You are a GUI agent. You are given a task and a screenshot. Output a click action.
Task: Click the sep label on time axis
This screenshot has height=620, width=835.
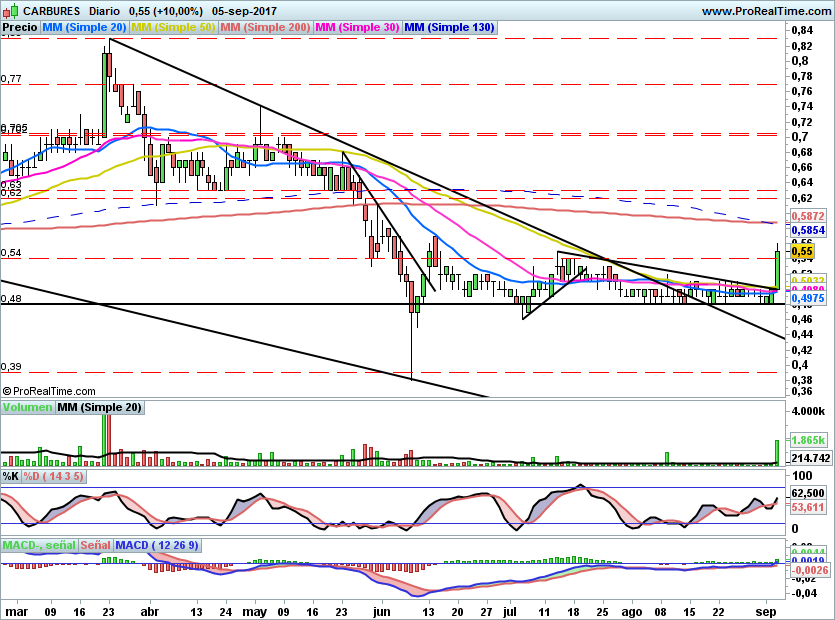(x=766, y=612)
